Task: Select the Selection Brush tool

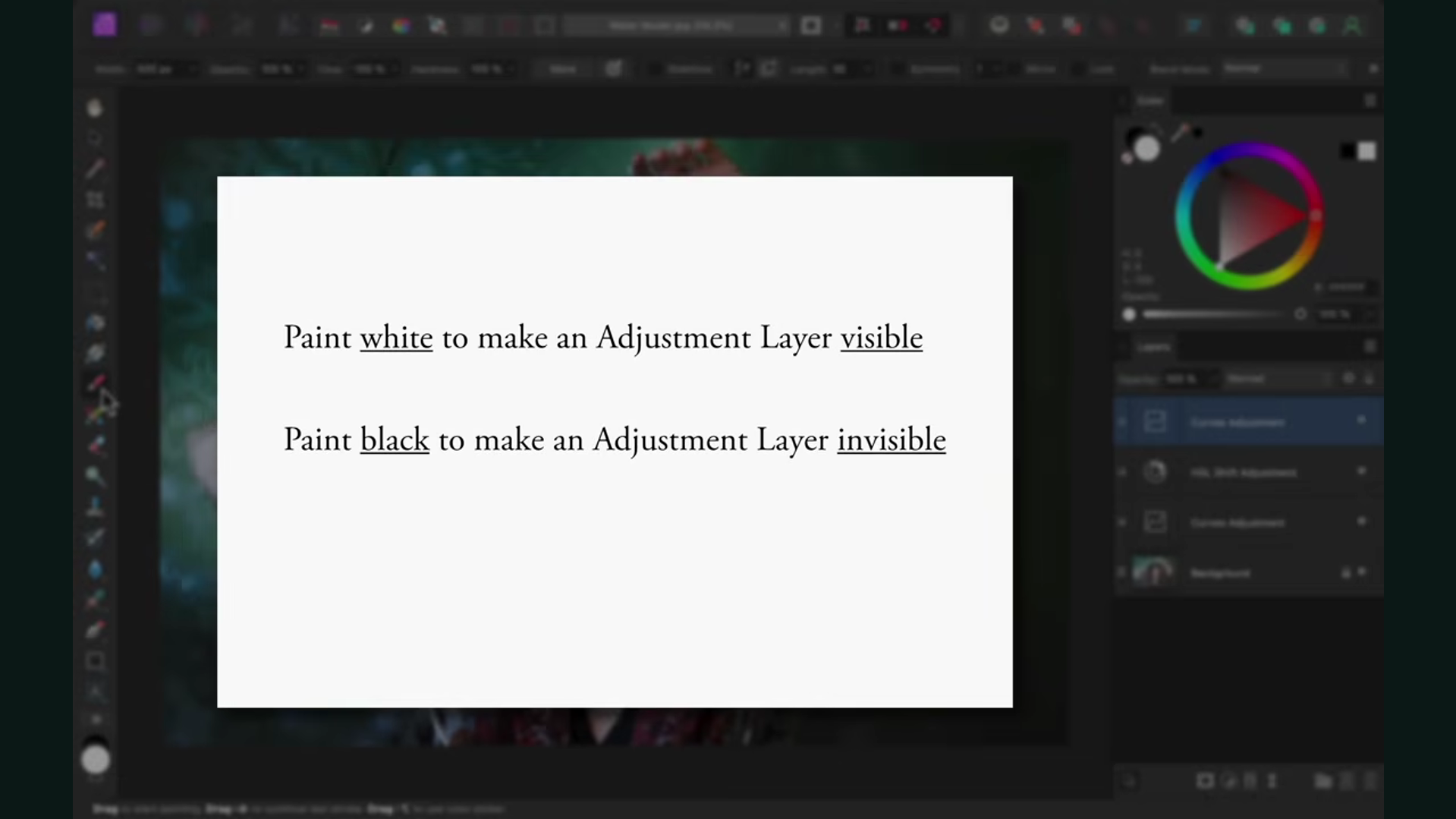Action: 95,230
